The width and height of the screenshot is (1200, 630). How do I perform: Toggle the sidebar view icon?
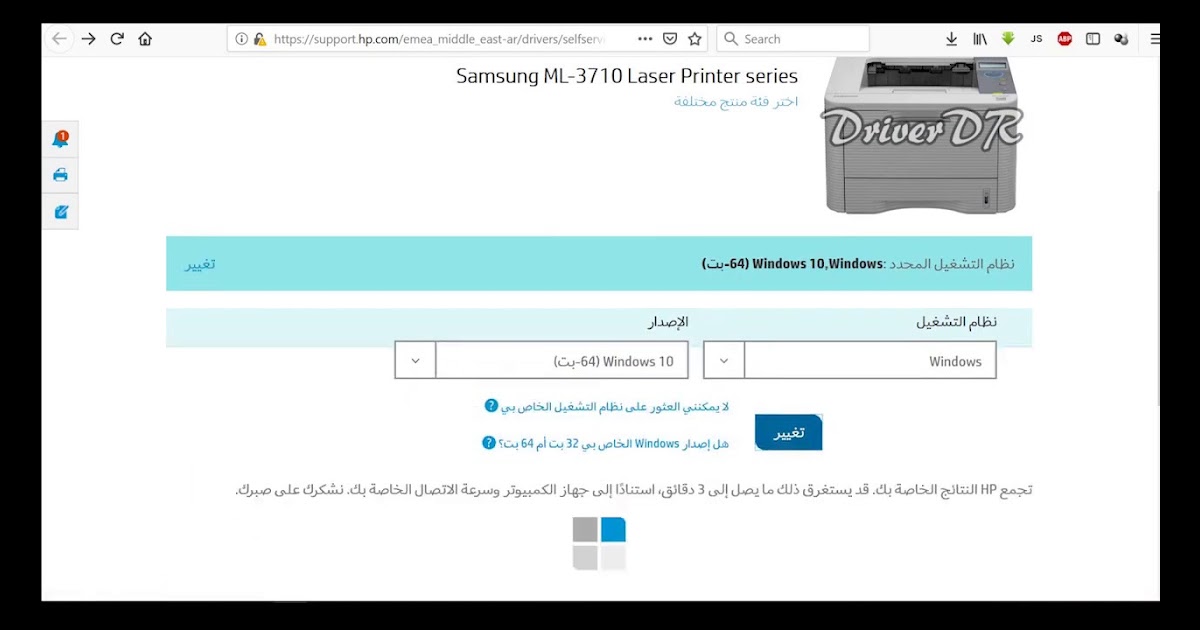click(x=1093, y=39)
